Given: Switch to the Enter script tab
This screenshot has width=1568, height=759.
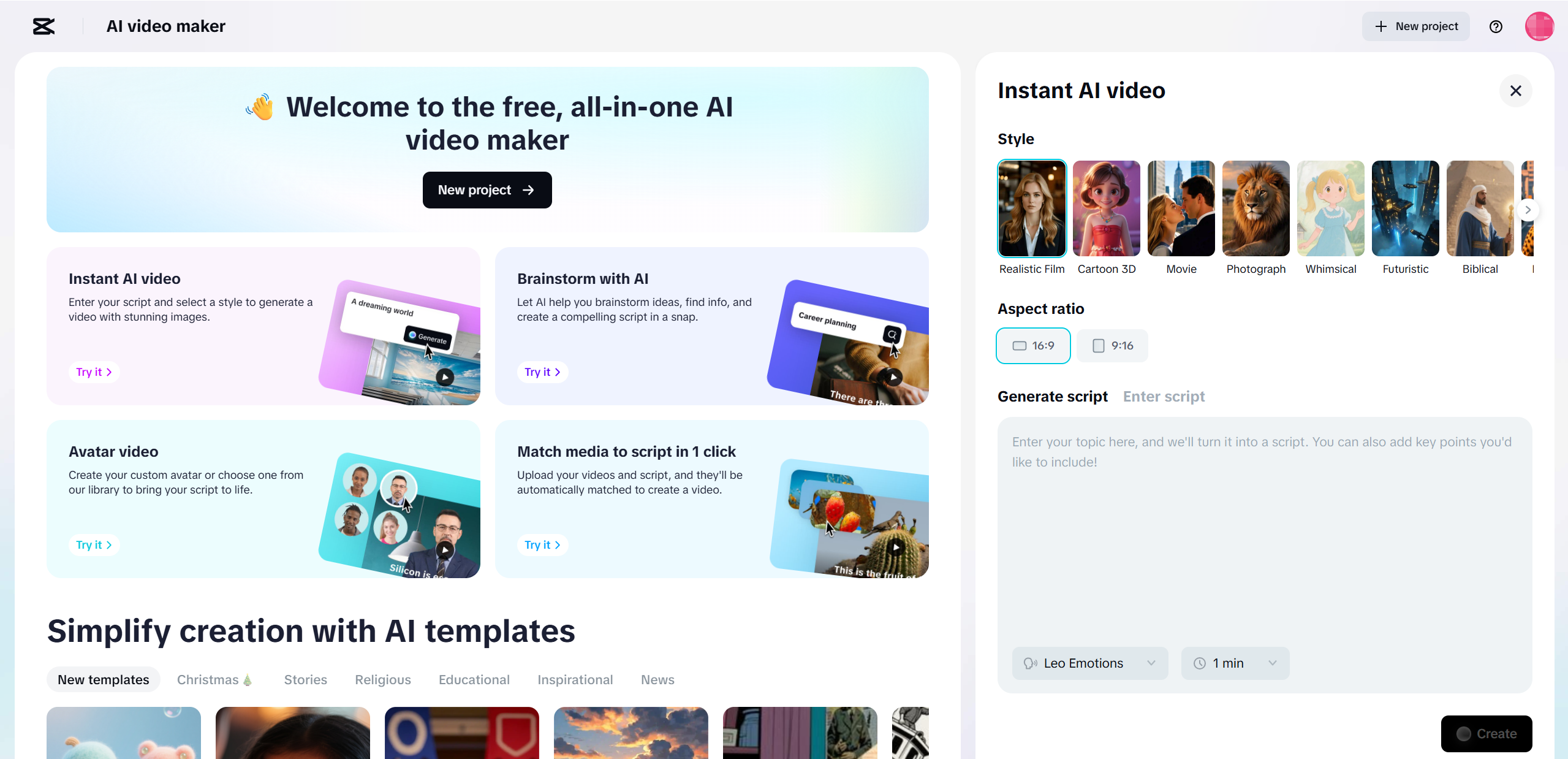Looking at the screenshot, I should click(x=1164, y=397).
